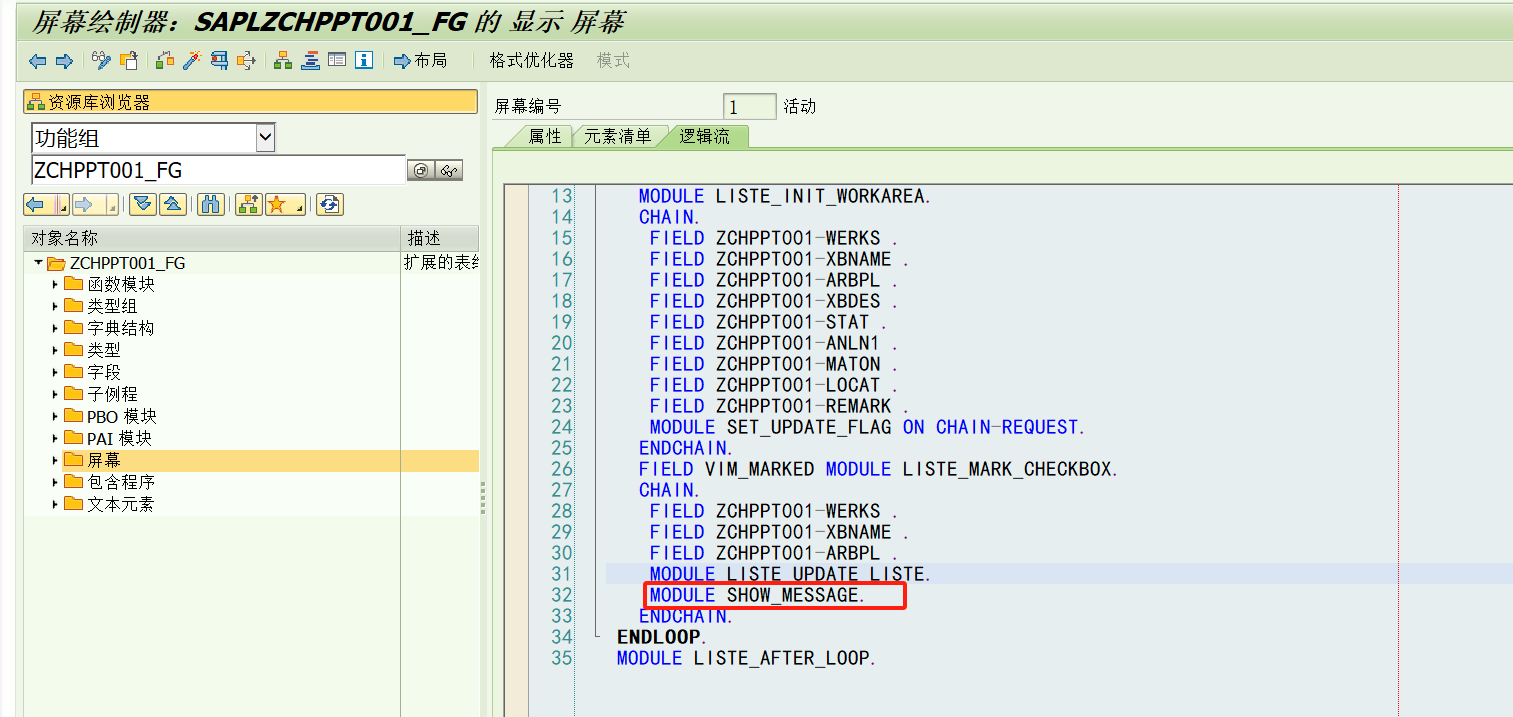Select the 函数模块 tree item
The height and width of the screenshot is (717, 1513).
point(121,284)
